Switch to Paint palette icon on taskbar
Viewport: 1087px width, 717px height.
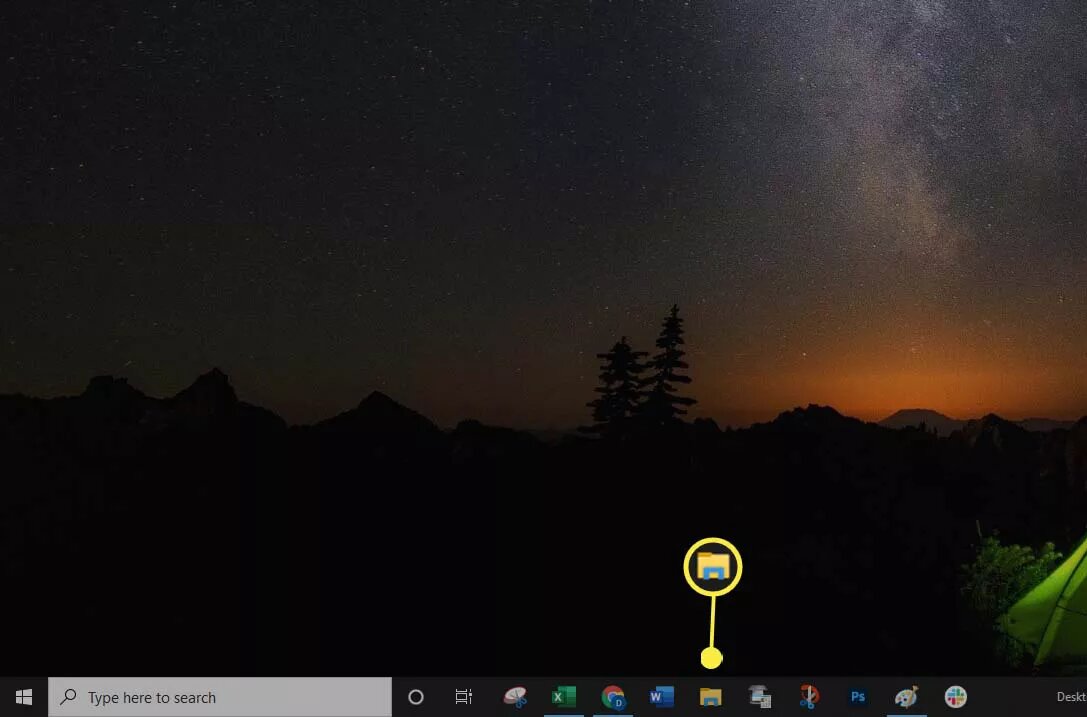906,697
